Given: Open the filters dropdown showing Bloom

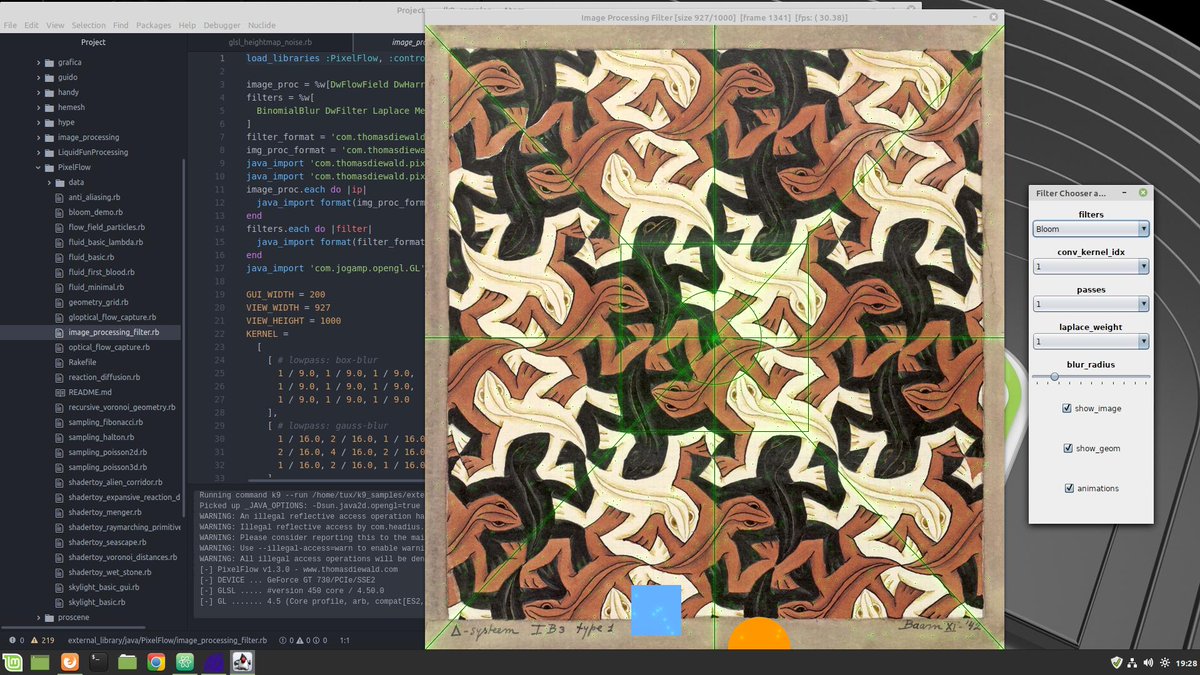Looking at the screenshot, I should pos(1091,228).
